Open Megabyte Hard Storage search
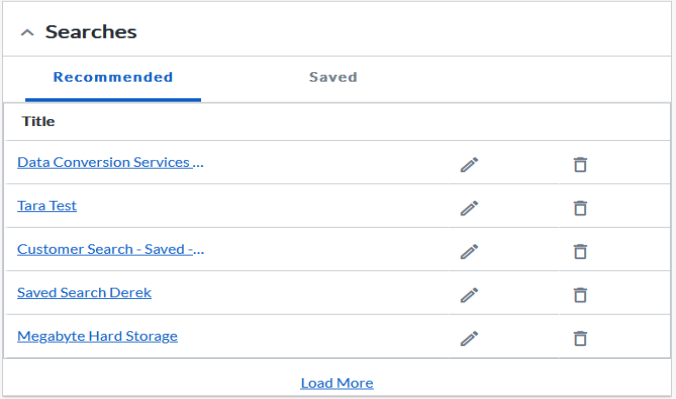The height and width of the screenshot is (399, 676). point(97,336)
